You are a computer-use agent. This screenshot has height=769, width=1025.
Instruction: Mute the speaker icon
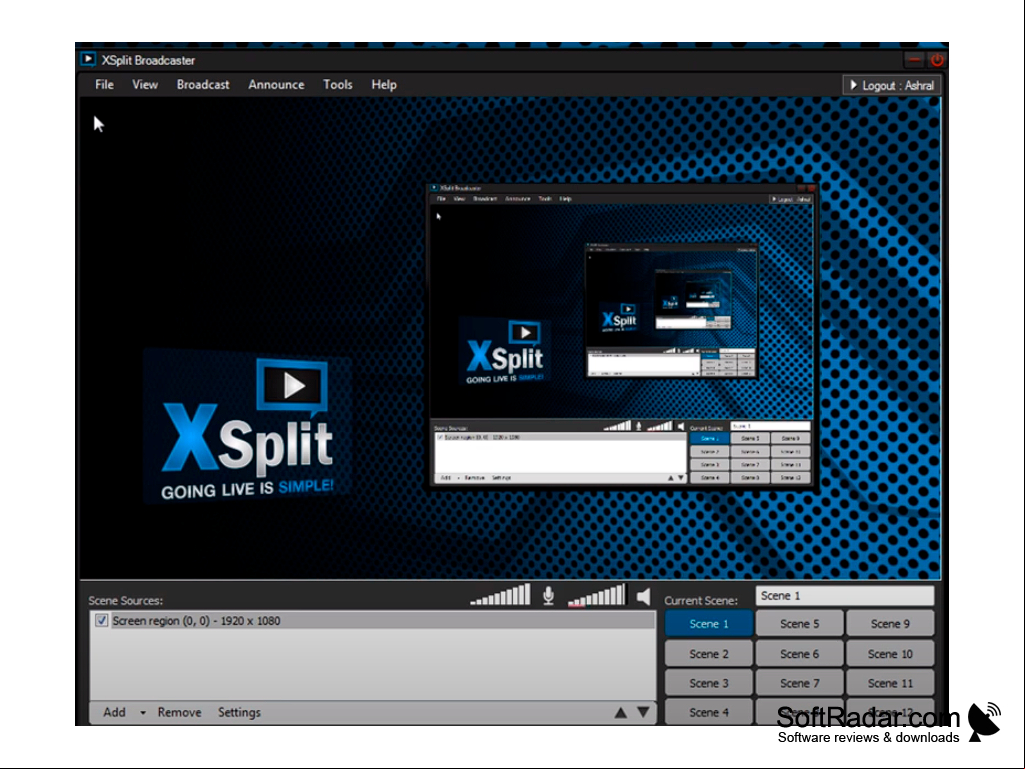(x=643, y=596)
